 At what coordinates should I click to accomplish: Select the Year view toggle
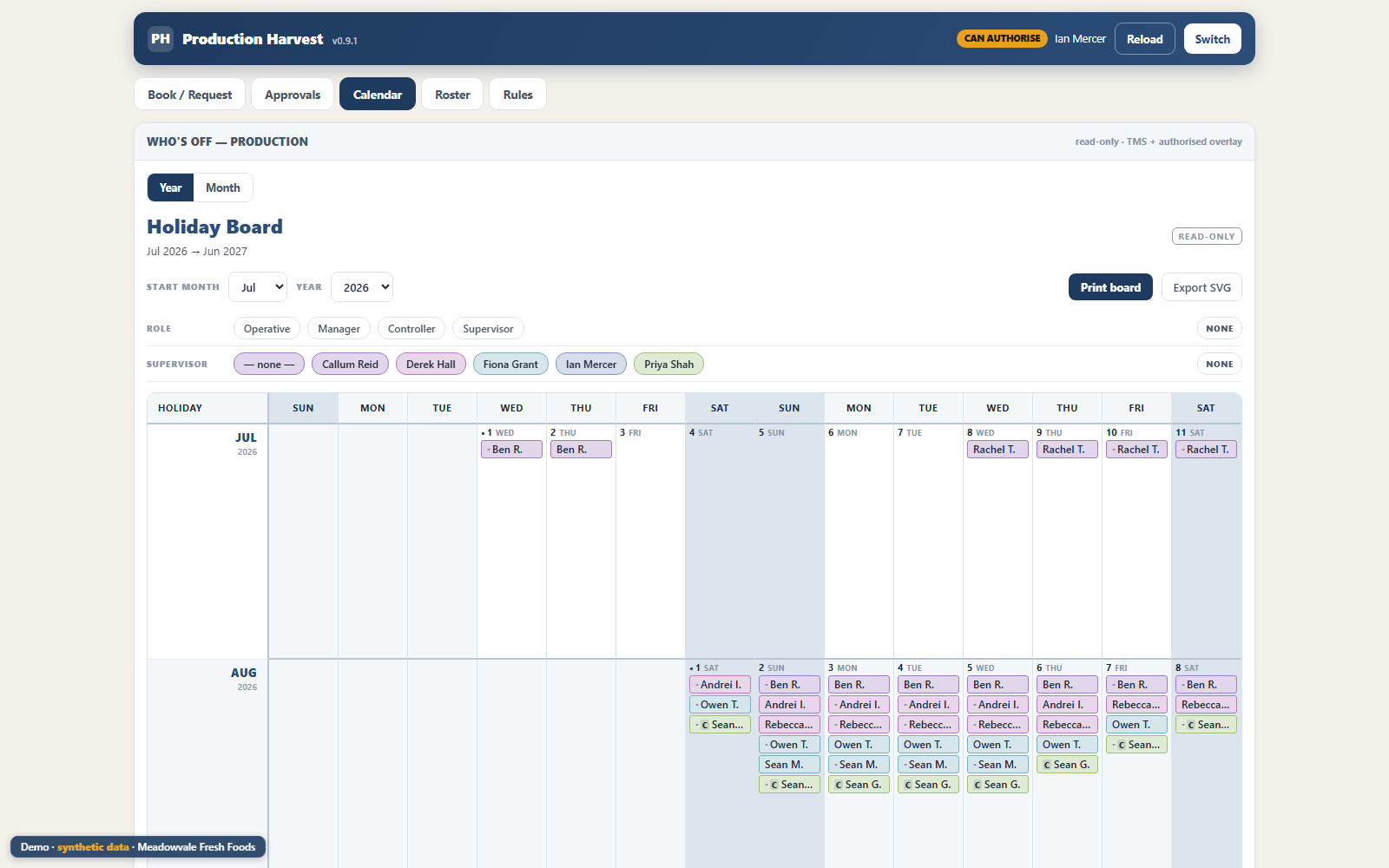coord(171,187)
